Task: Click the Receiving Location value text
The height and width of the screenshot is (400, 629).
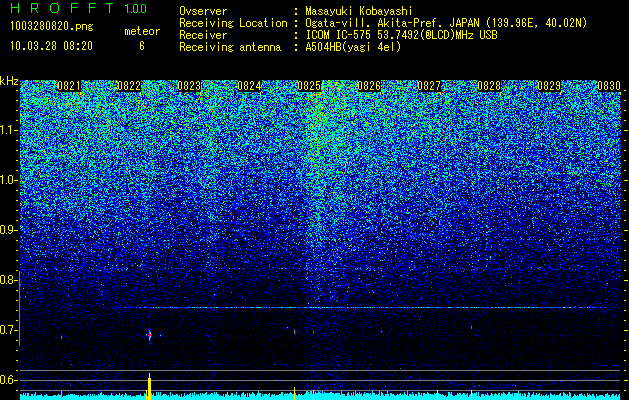Action: 446,23
